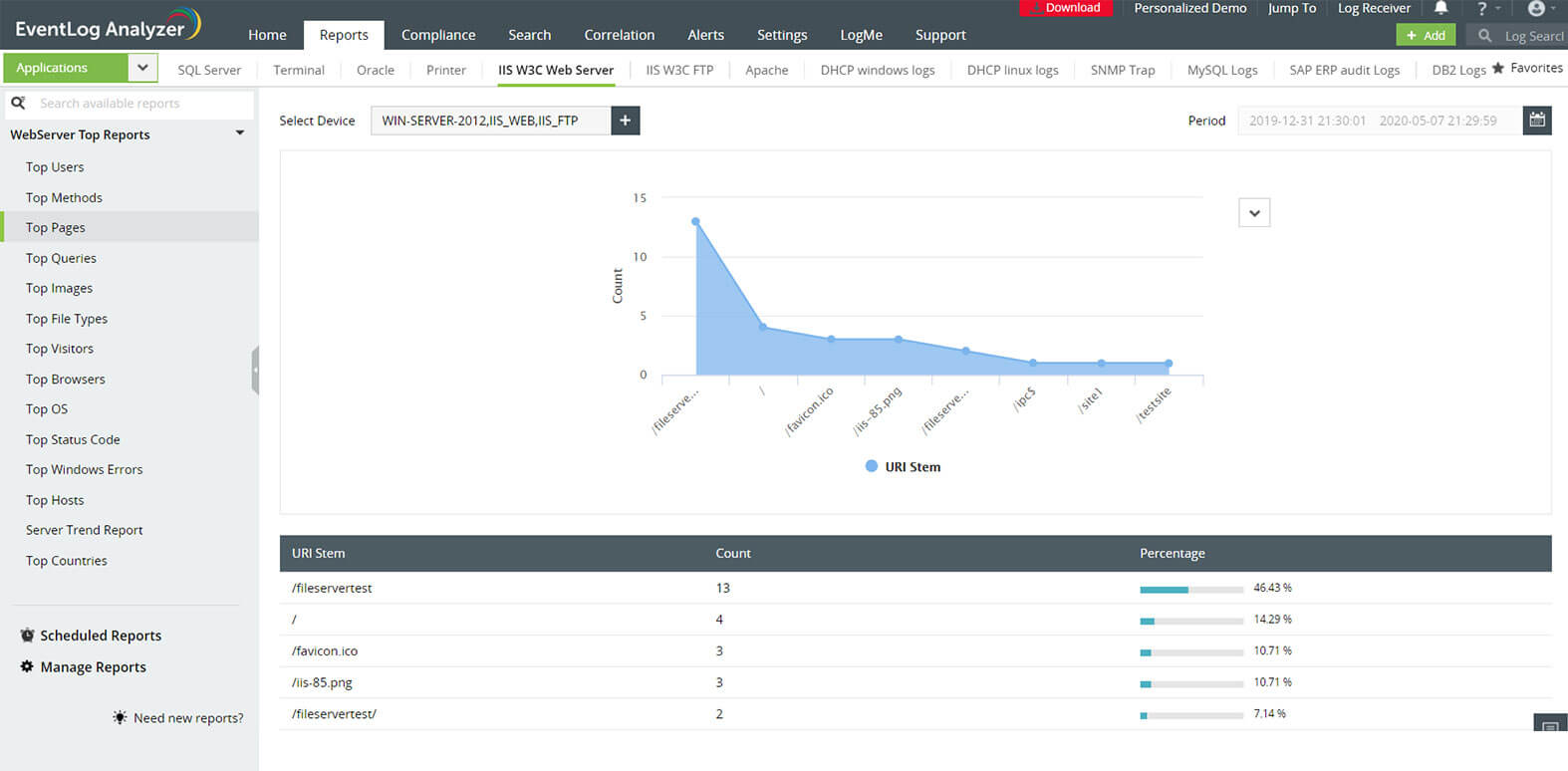Click the Scheduled Reports clock icon
This screenshot has width=1568, height=771.
[x=27, y=636]
